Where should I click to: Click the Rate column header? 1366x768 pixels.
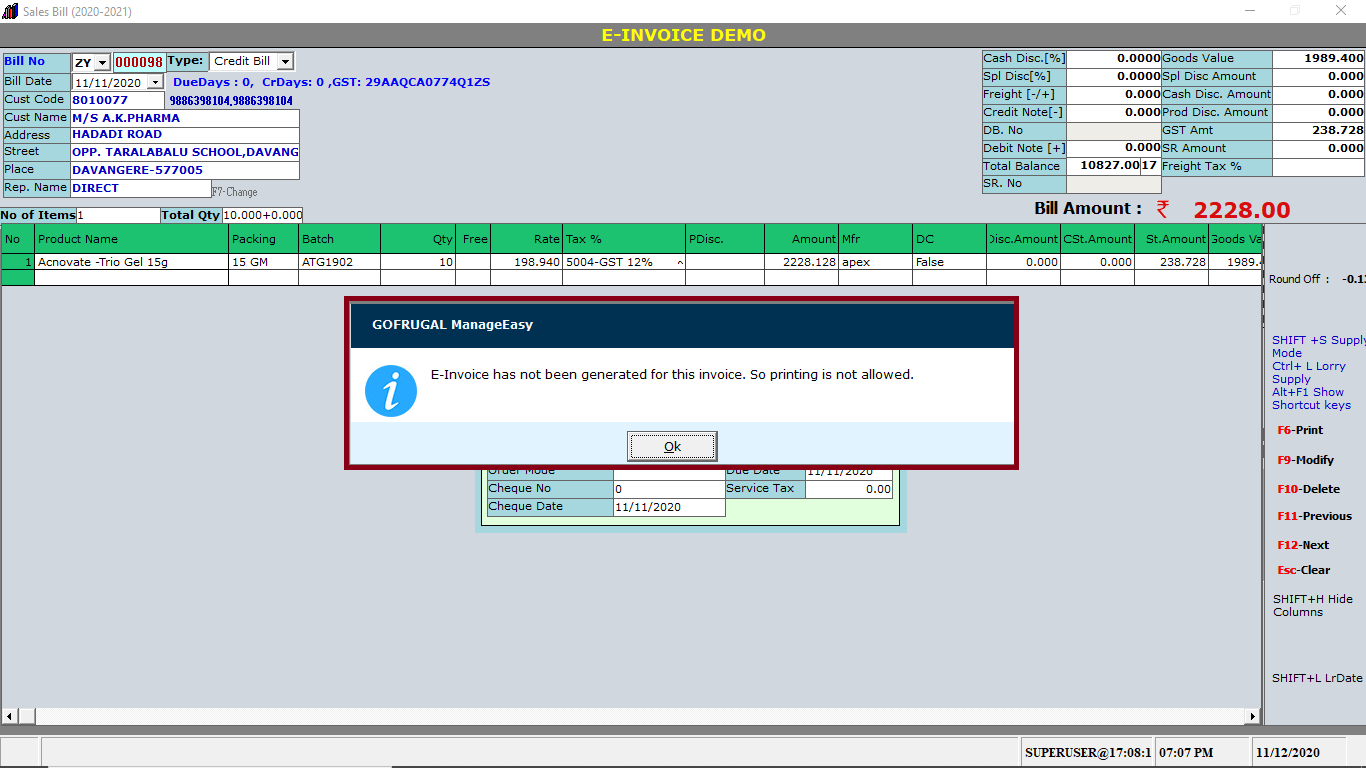click(x=527, y=239)
